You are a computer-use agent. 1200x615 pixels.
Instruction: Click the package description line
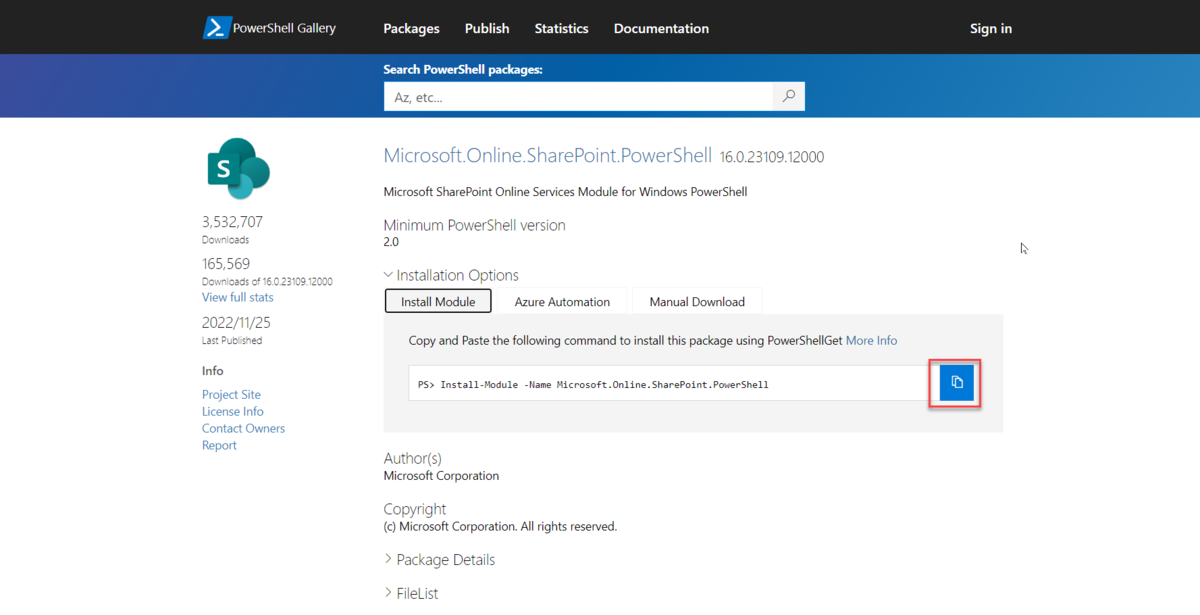tap(565, 191)
